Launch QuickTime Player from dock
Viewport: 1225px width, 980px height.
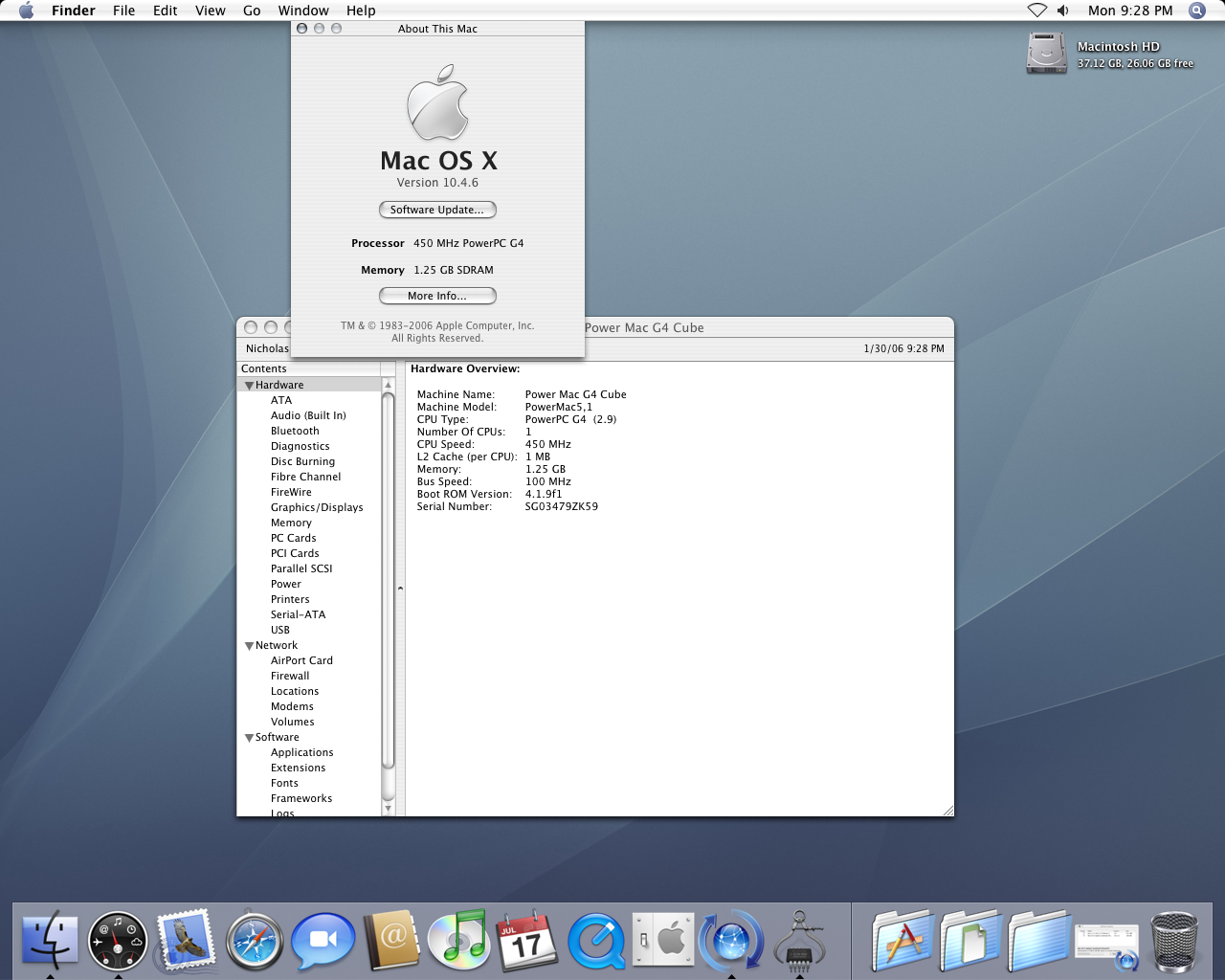(x=596, y=941)
